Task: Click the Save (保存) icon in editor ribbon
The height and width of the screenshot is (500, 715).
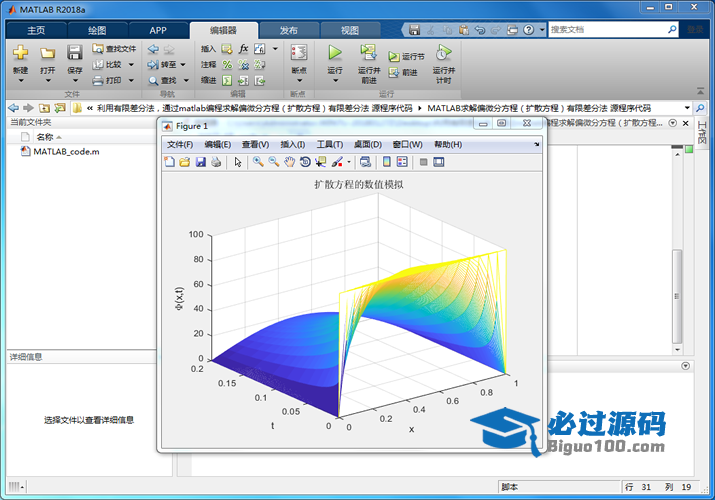Action: click(x=75, y=53)
